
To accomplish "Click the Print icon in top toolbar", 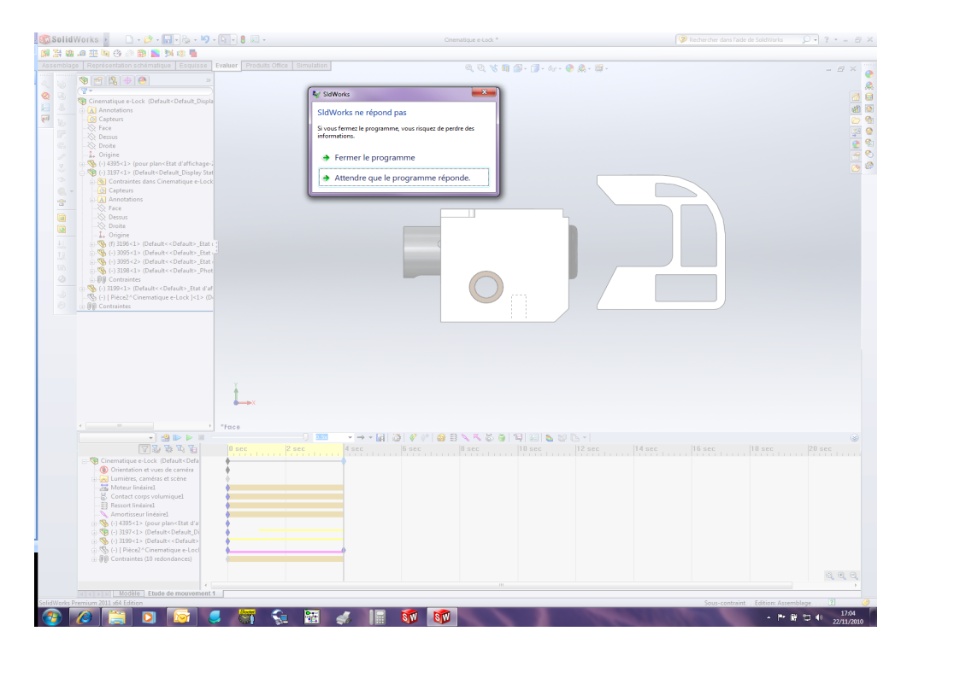I will coord(186,40).
